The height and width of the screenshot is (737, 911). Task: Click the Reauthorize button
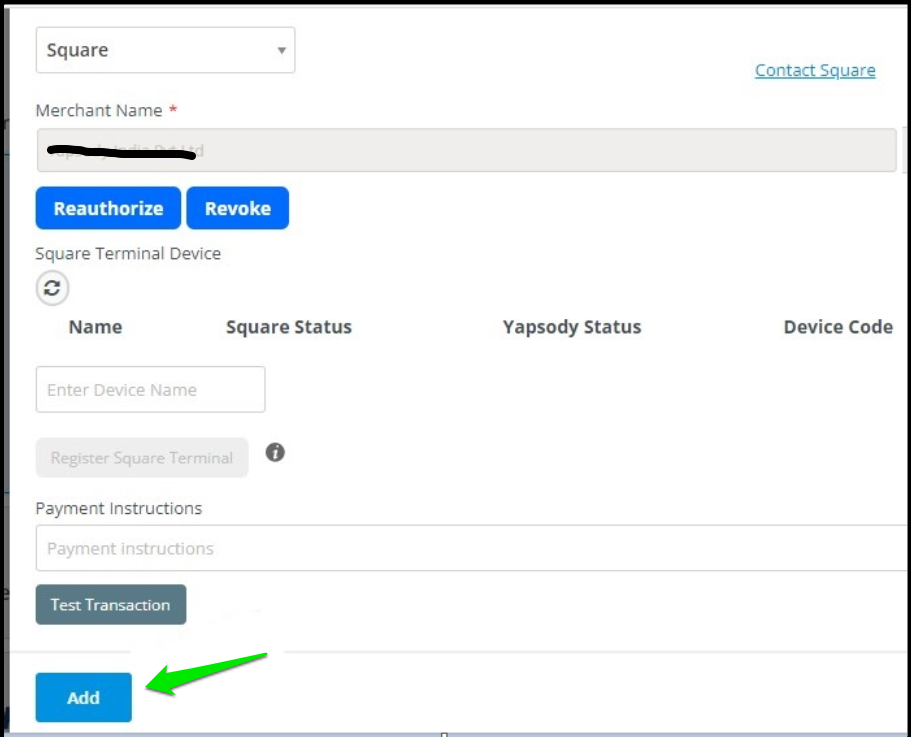[107, 208]
